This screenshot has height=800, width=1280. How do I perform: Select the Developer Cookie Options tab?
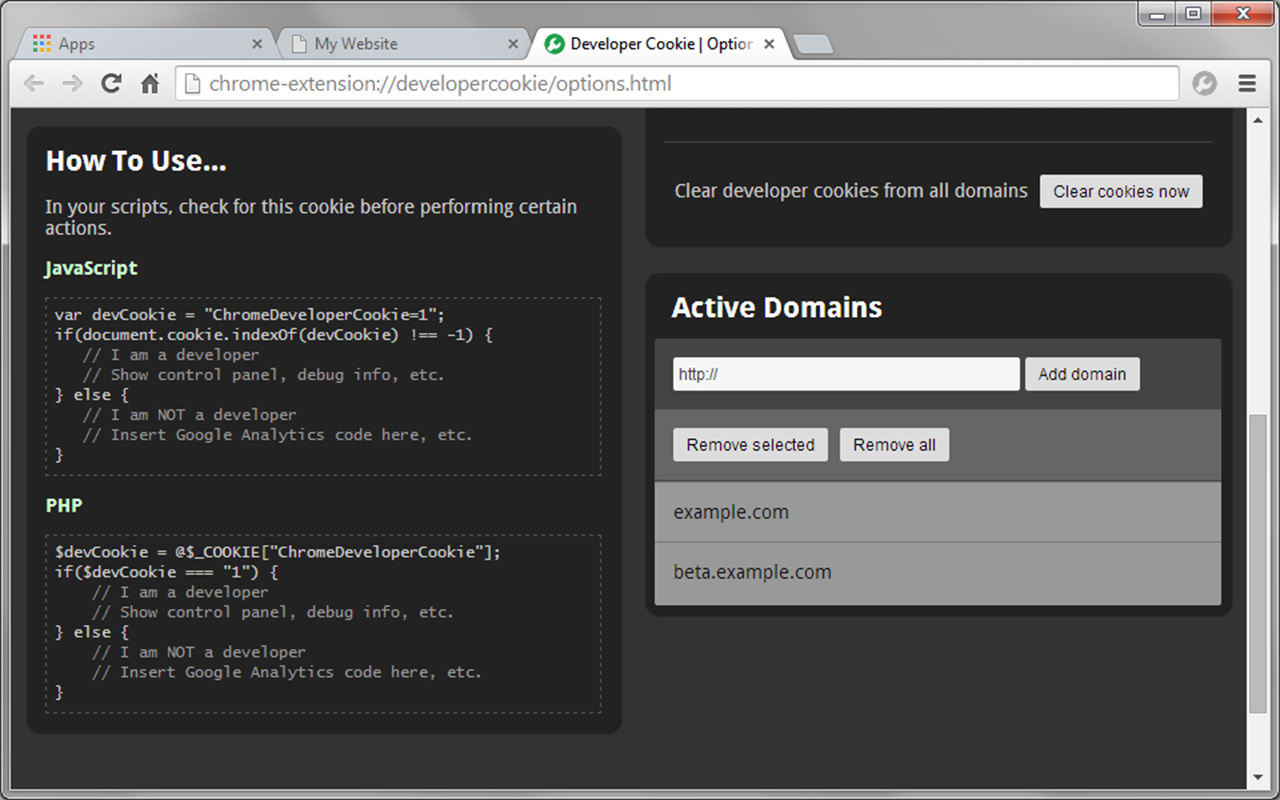(x=660, y=44)
